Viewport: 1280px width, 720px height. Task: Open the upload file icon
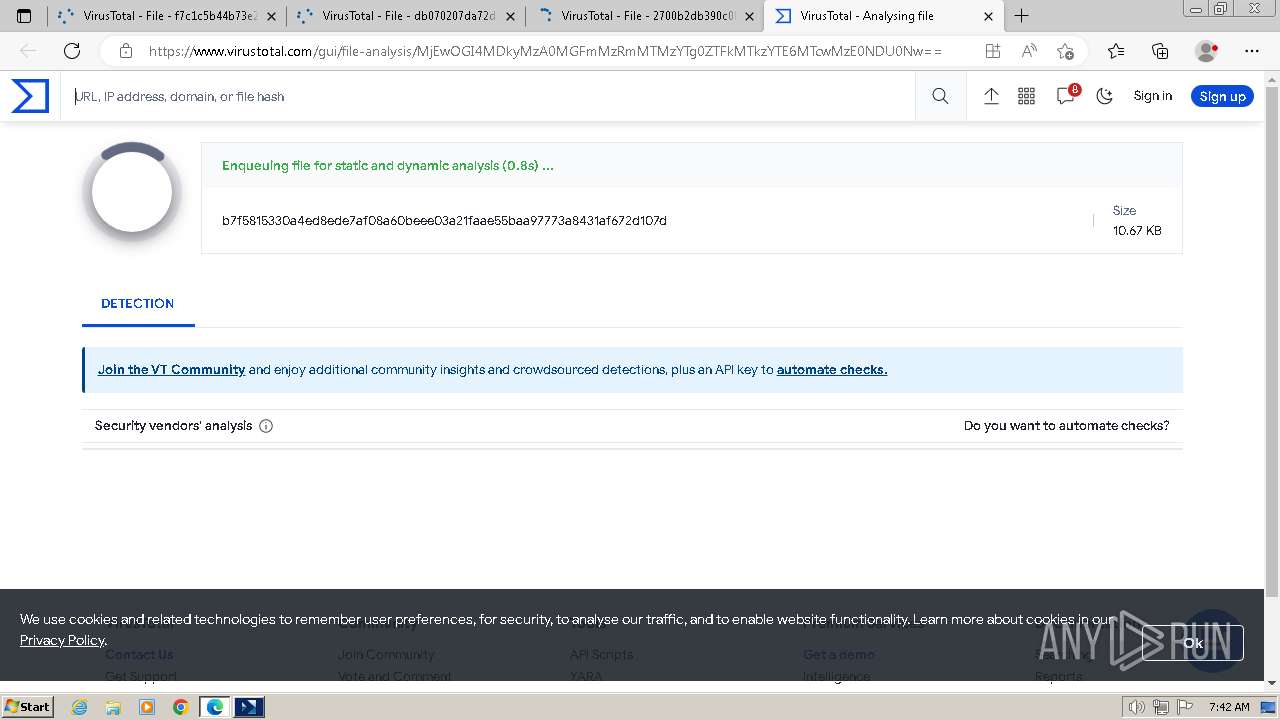click(991, 96)
